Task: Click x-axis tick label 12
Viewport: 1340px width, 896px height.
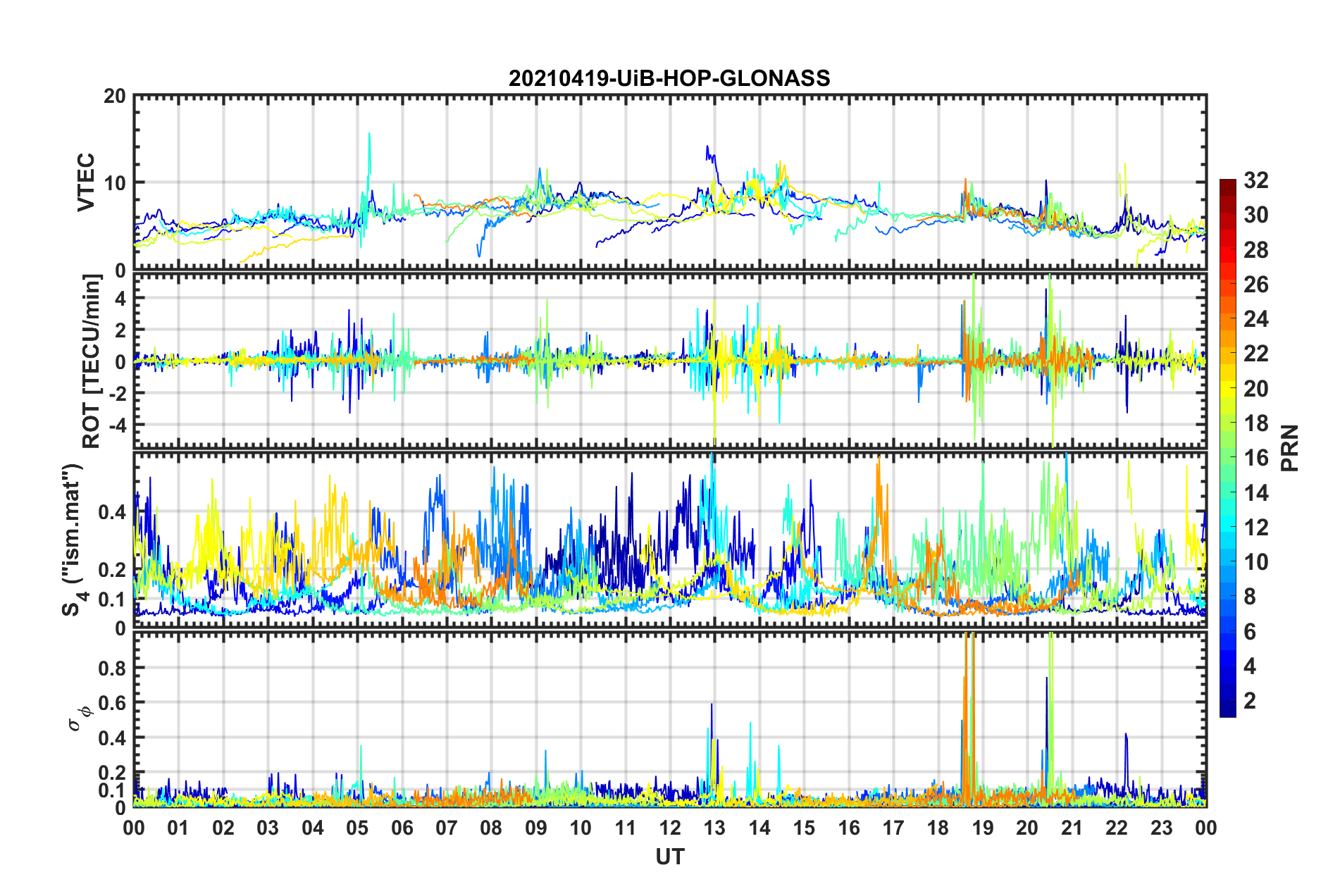Action: [x=670, y=828]
